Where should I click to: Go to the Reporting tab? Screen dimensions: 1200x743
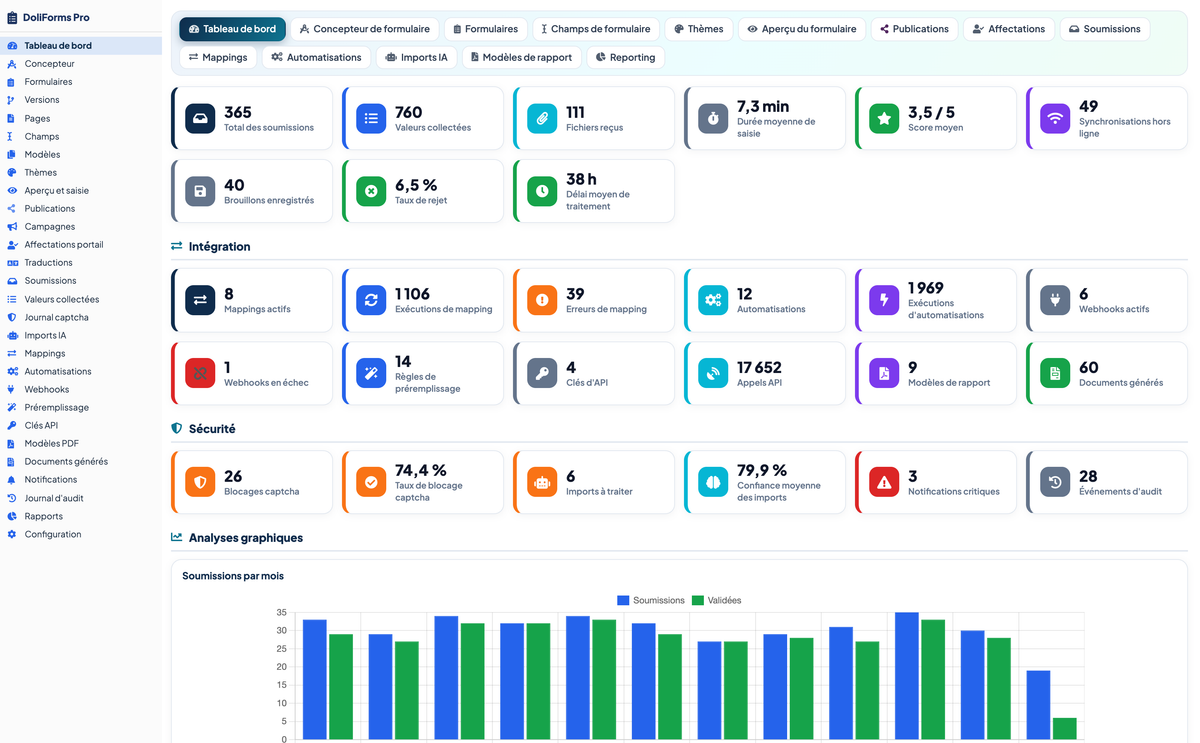click(625, 57)
